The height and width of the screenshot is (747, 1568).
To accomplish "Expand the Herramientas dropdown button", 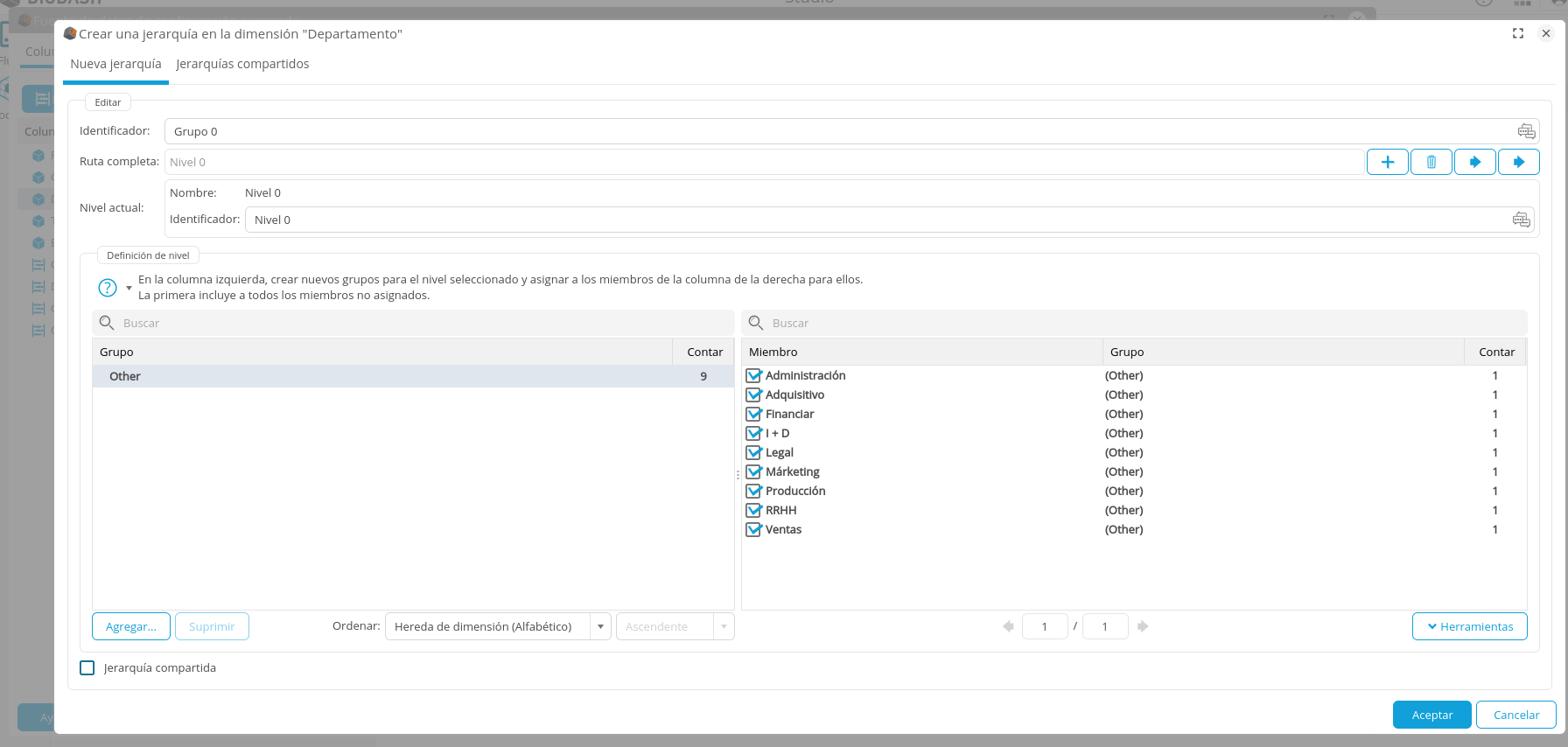I will pos(1469,626).
